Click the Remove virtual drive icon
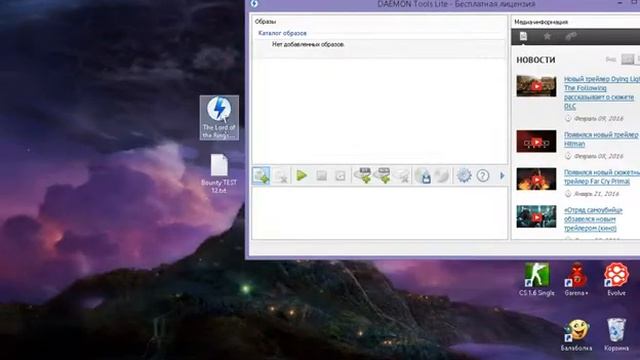 (402, 176)
